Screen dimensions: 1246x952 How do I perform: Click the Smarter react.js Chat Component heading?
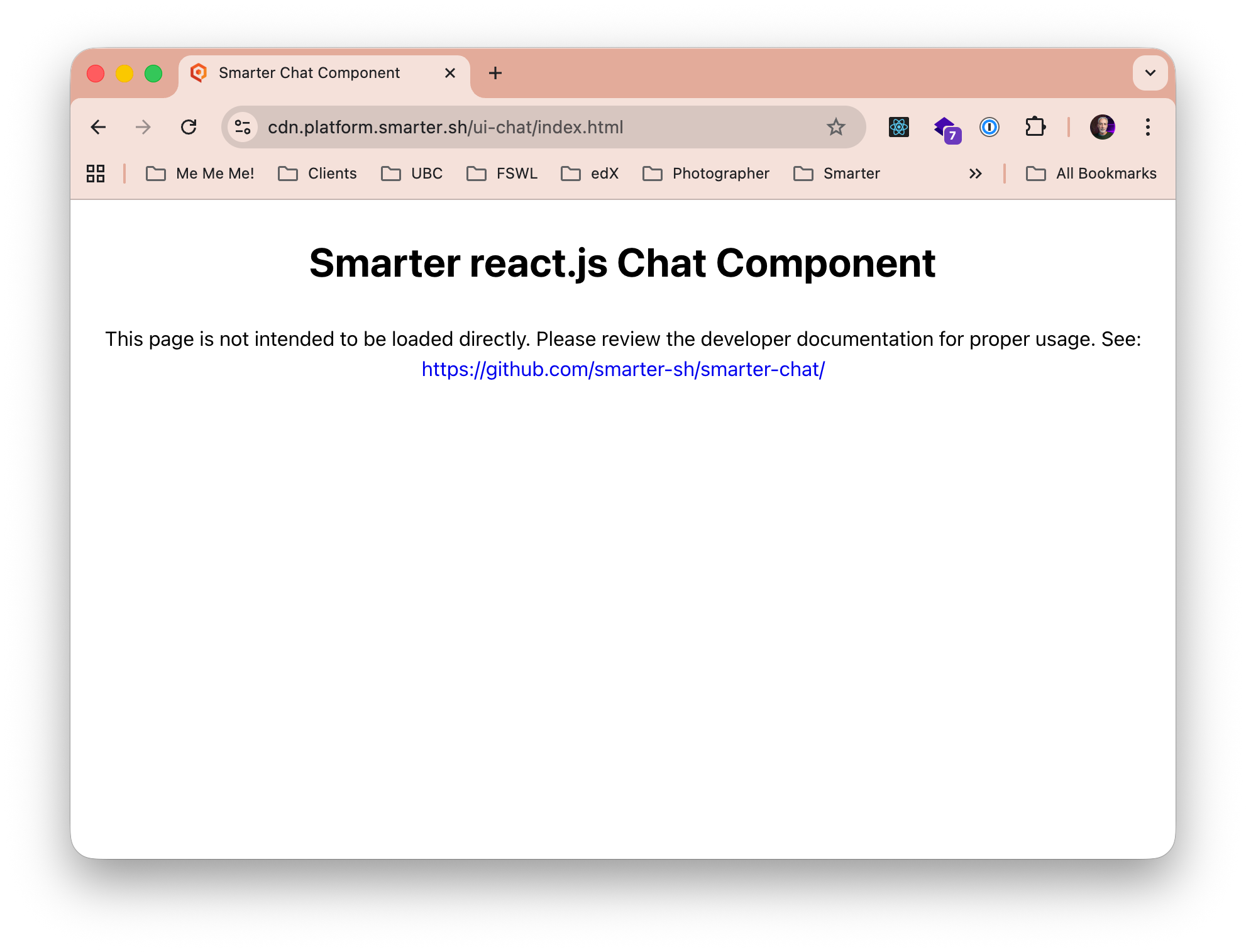pyautogui.click(x=622, y=263)
